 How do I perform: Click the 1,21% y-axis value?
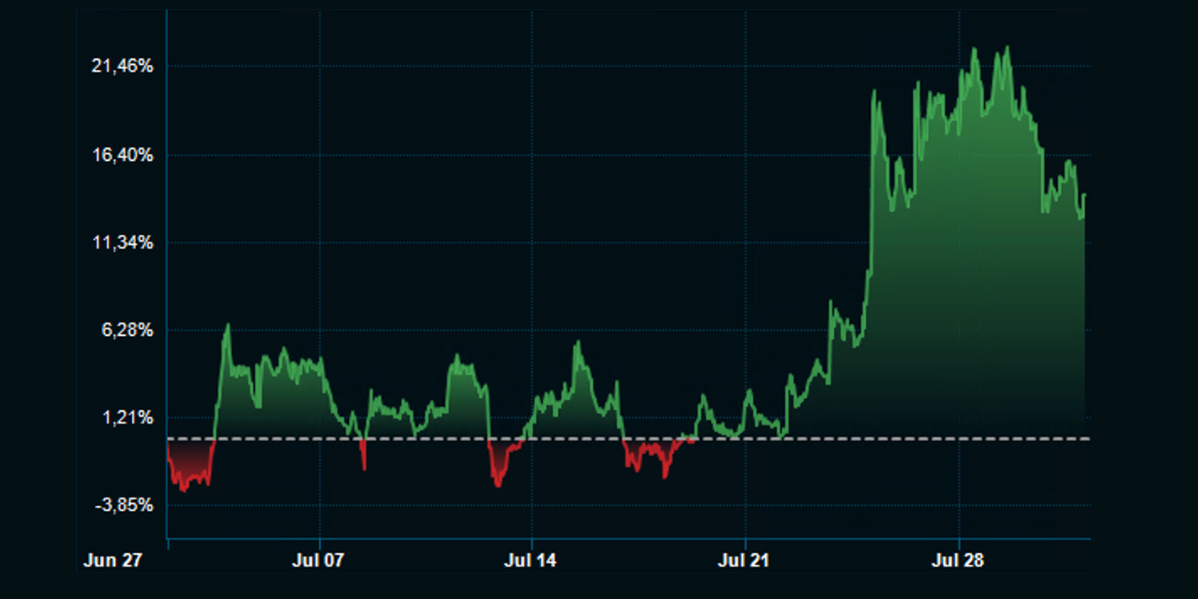click(126, 417)
